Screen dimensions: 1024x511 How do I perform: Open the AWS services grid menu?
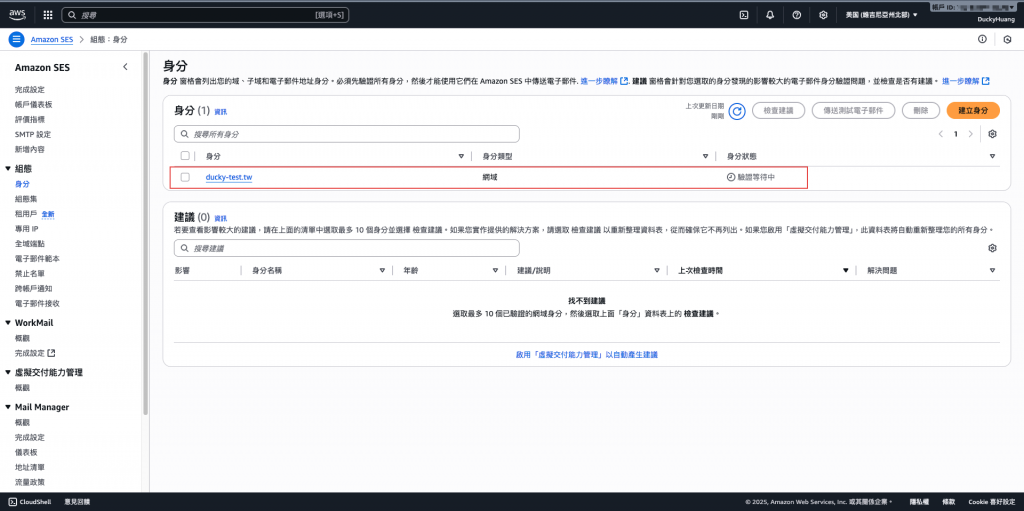point(48,14)
